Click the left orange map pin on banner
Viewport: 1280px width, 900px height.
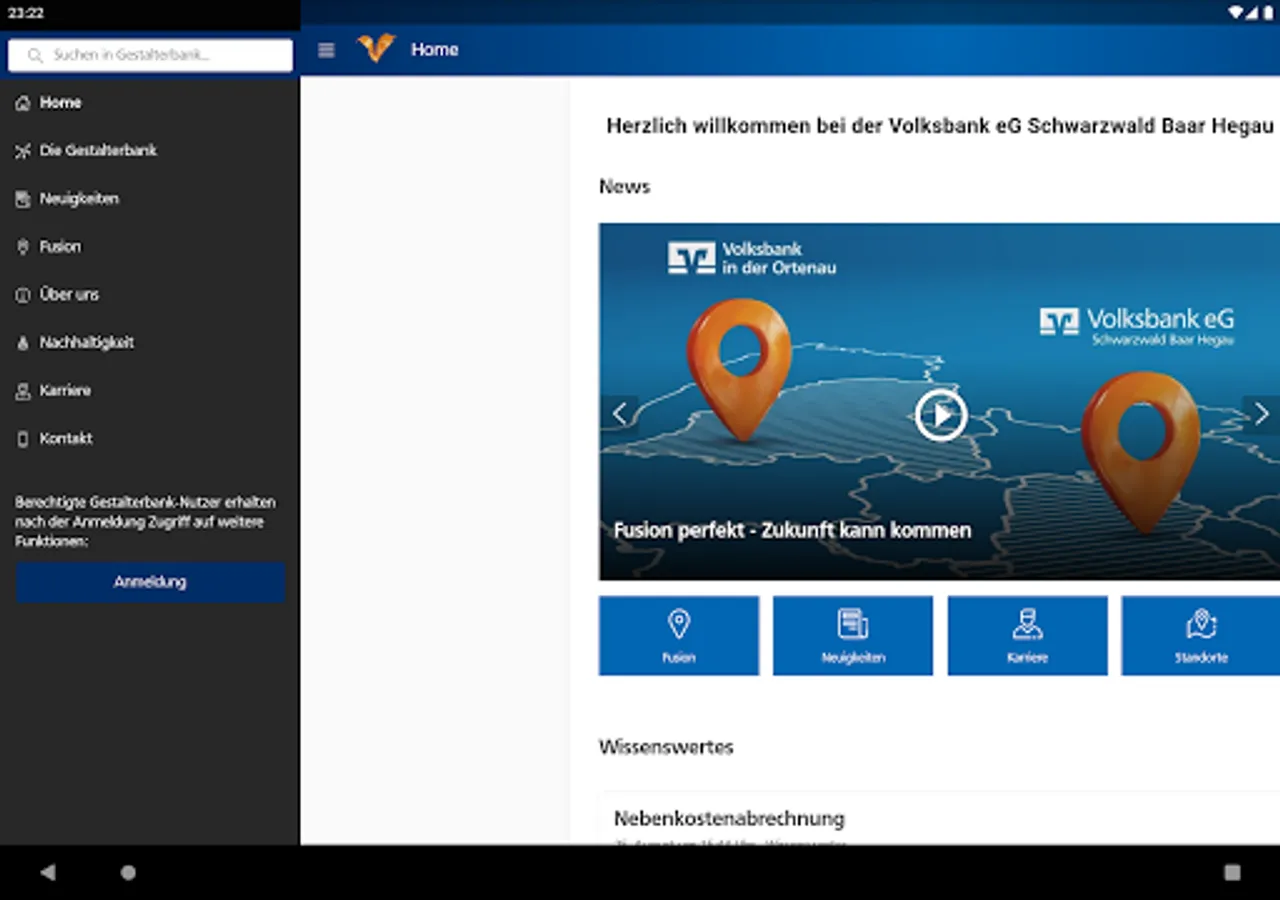pos(739,369)
